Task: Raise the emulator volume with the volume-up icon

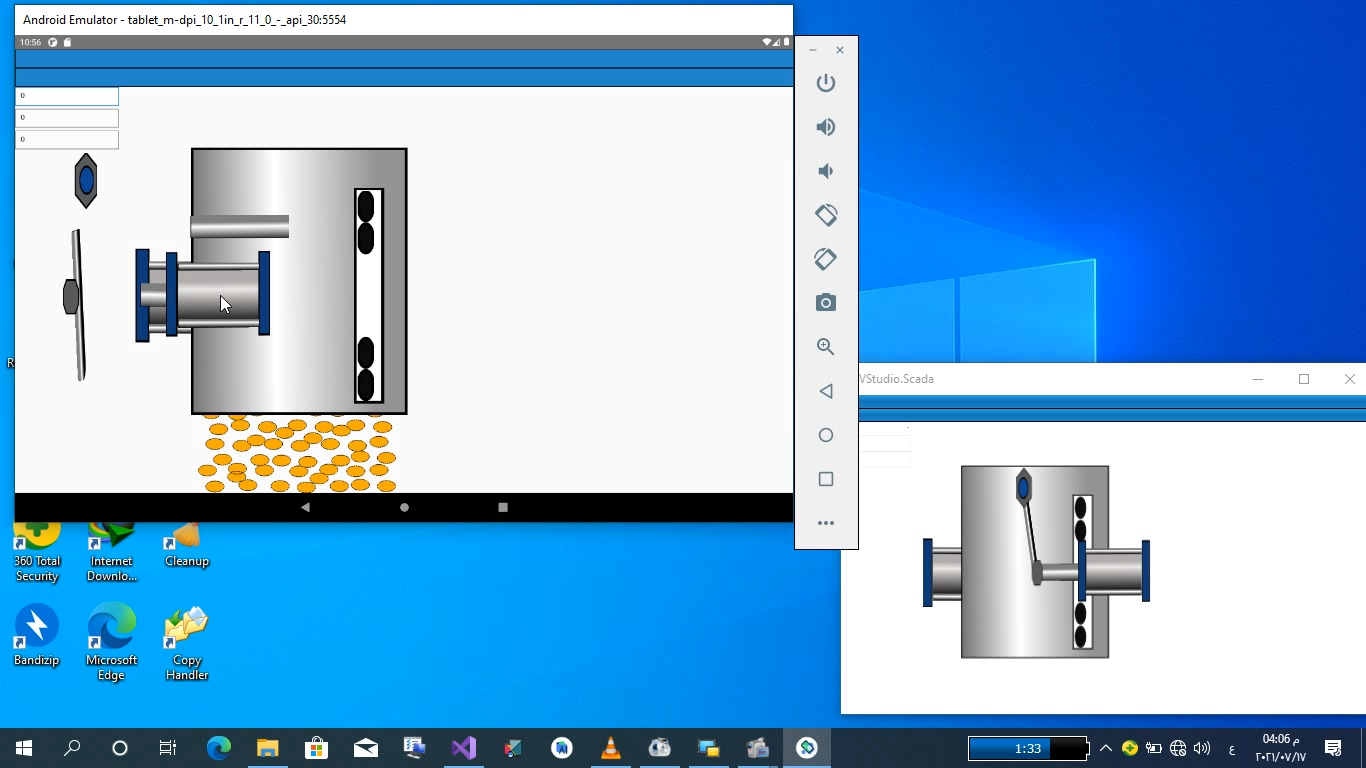Action: (x=826, y=127)
